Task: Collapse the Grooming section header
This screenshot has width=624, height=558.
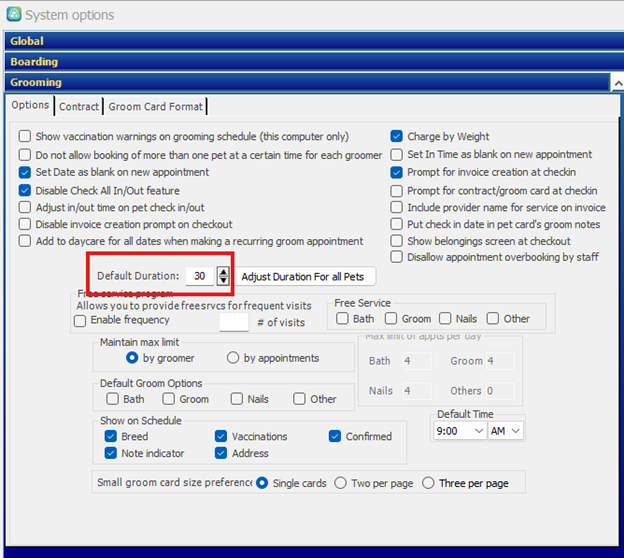Action: pos(307,82)
